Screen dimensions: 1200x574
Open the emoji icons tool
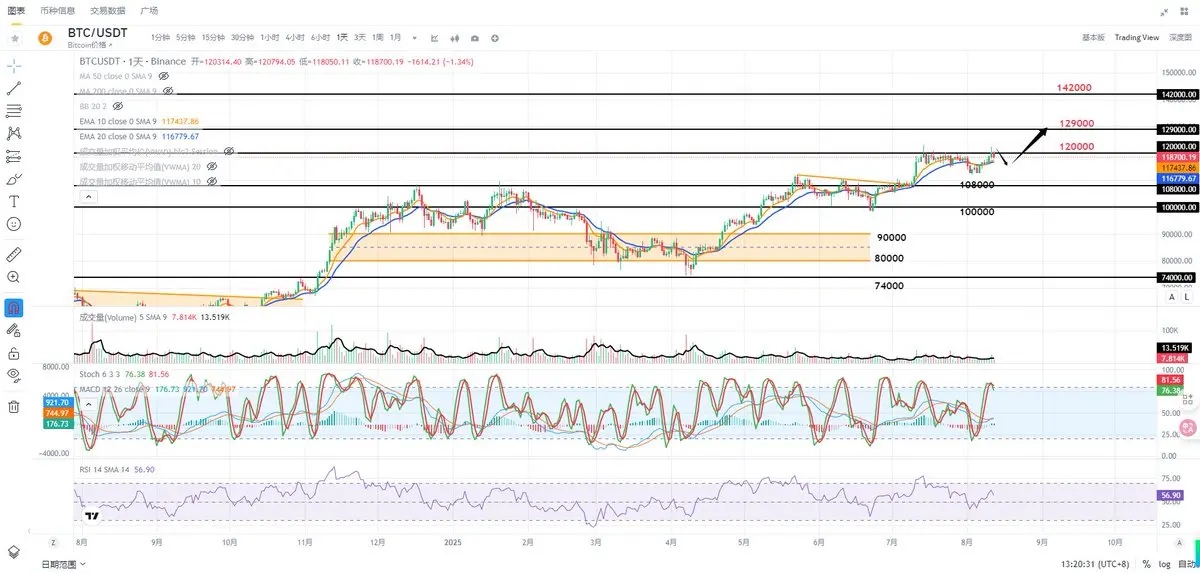[14, 225]
